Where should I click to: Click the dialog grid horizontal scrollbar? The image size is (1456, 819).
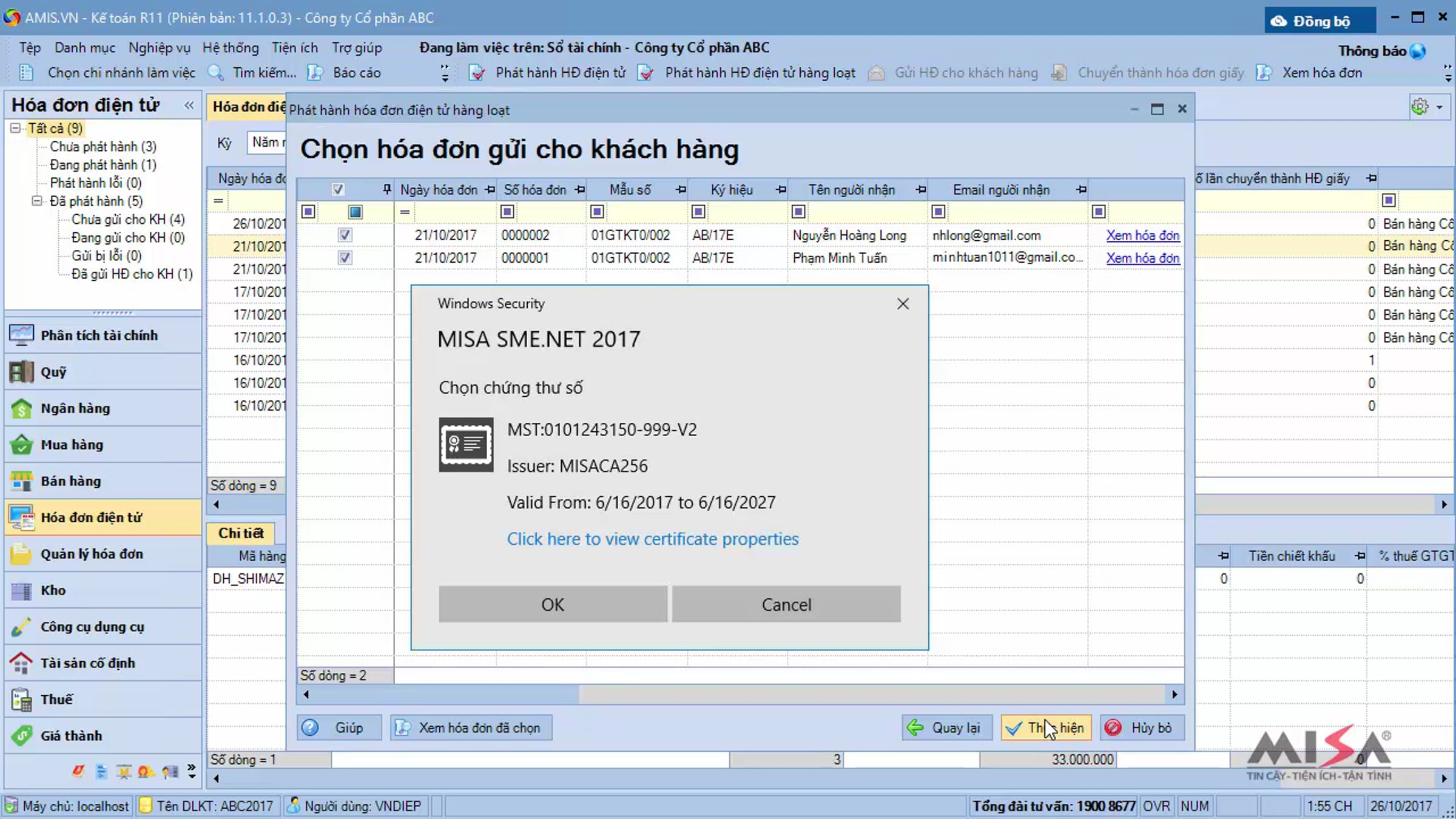point(740,695)
